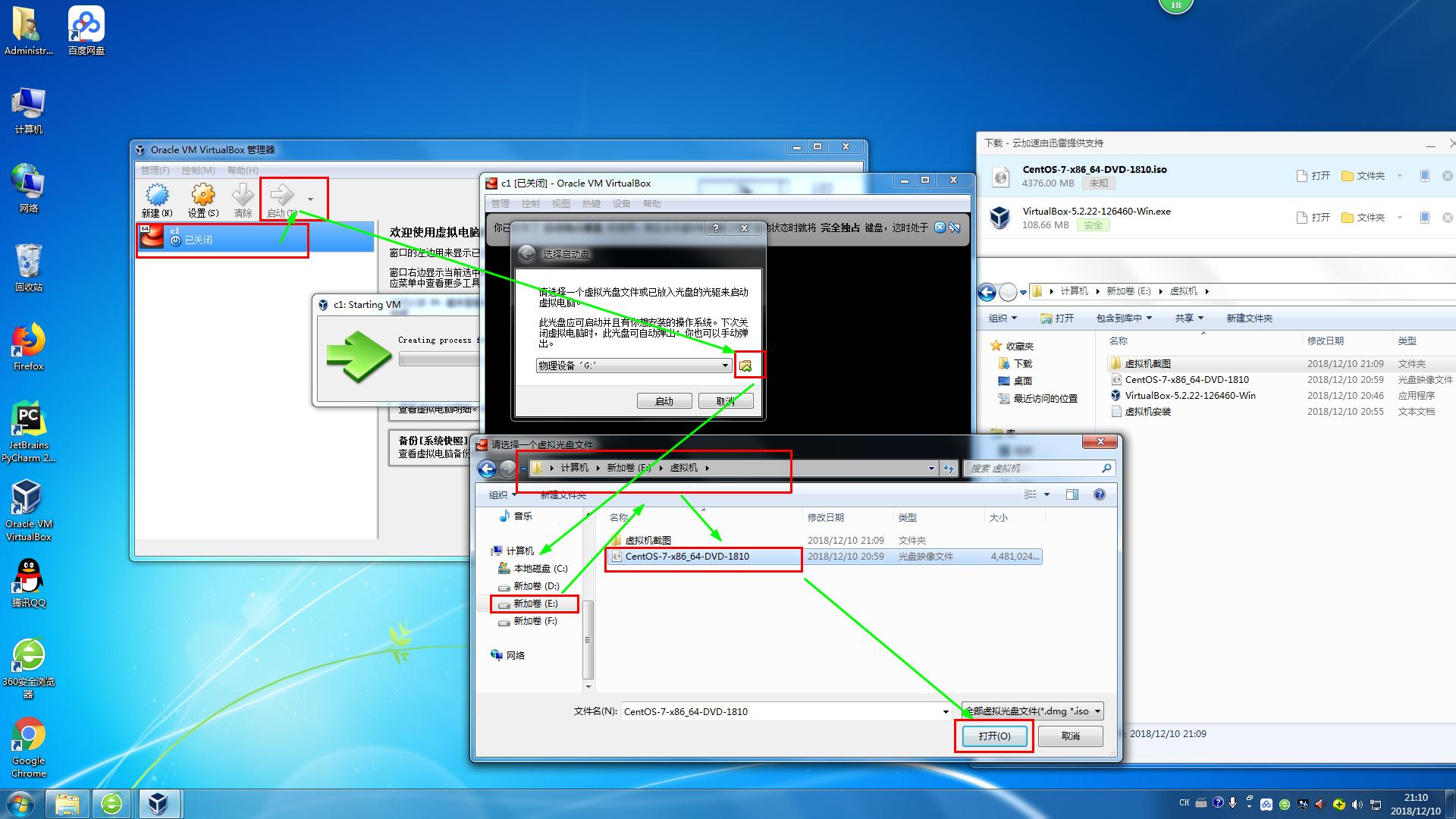The height and width of the screenshot is (819, 1456).
Task: Click the blue help icon in file picker toolbar
Action: click(1100, 494)
